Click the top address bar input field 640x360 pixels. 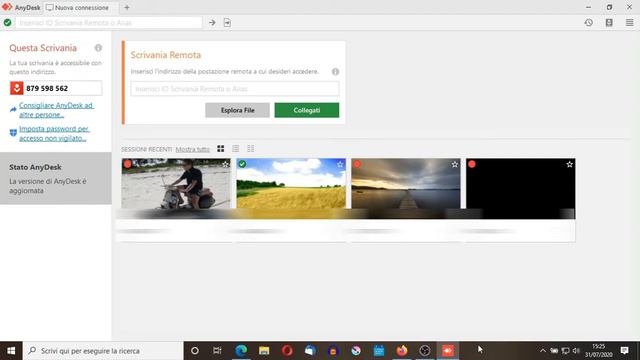coord(109,23)
